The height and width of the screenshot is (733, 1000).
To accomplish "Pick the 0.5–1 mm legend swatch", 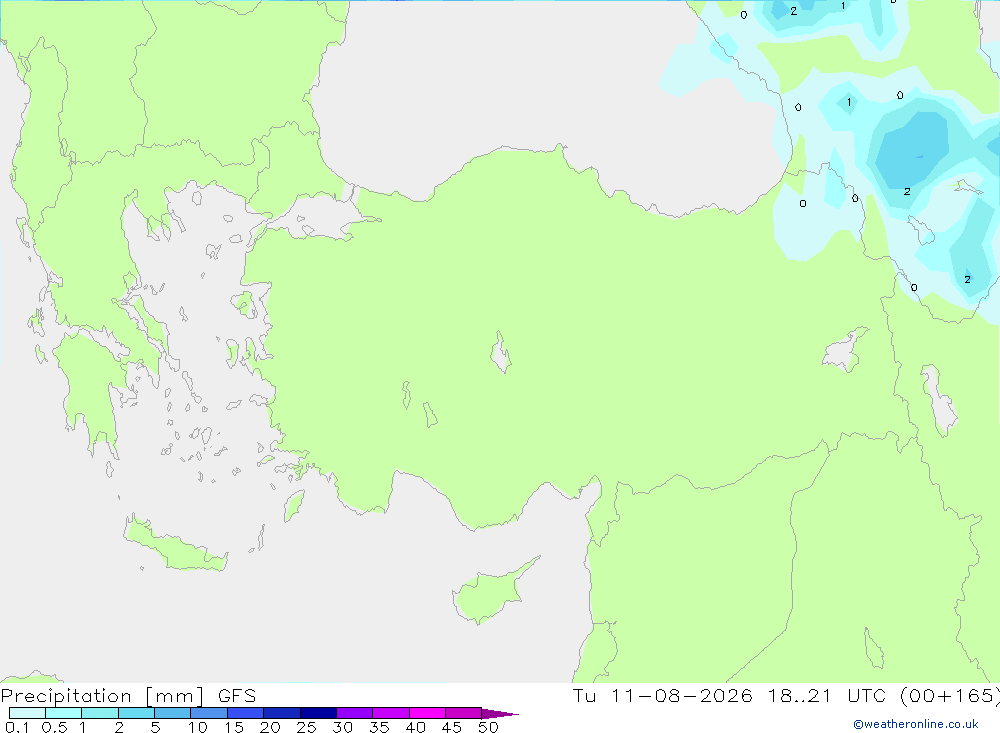I will point(64,713).
